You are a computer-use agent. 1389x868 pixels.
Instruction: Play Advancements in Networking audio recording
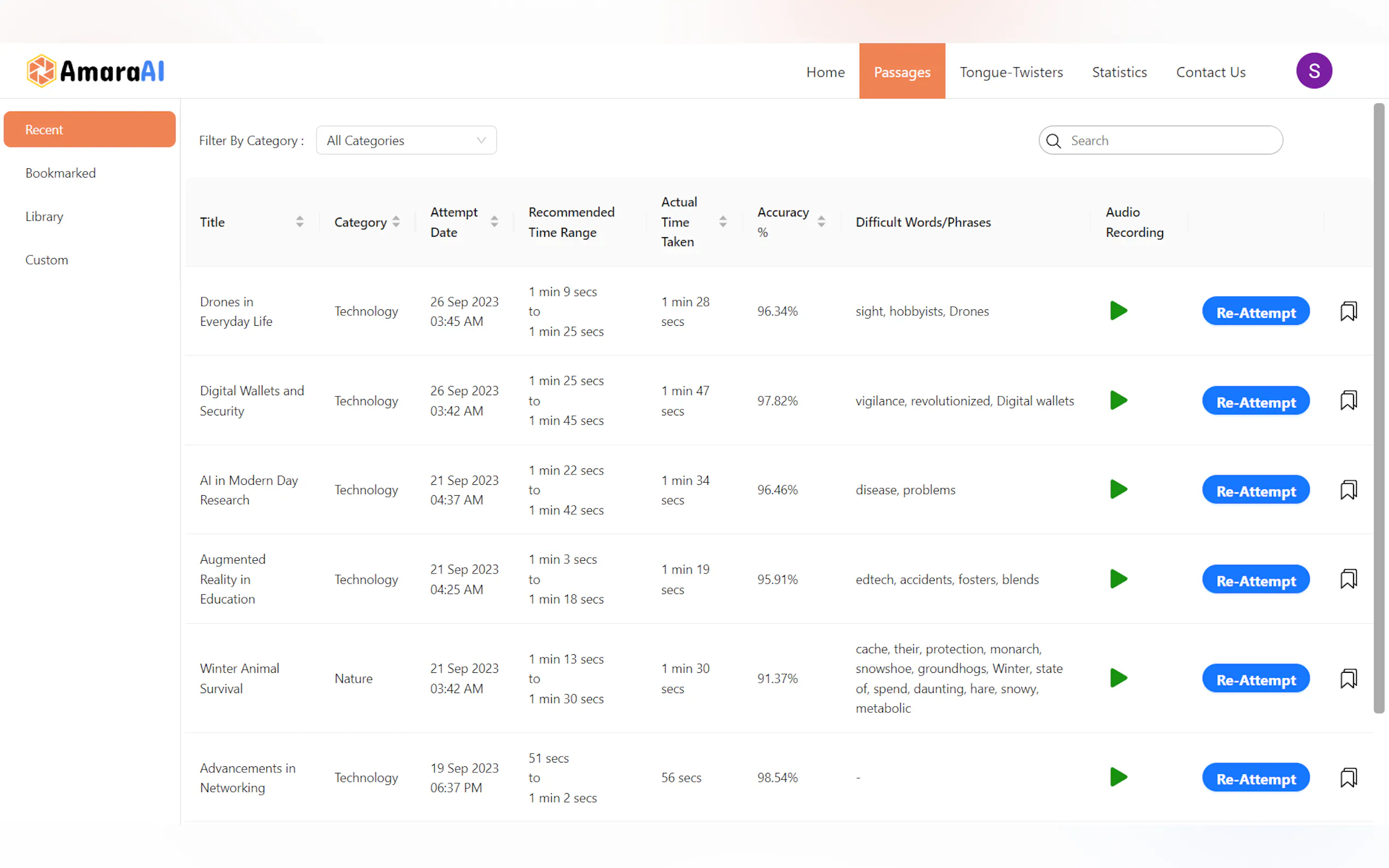tap(1117, 777)
